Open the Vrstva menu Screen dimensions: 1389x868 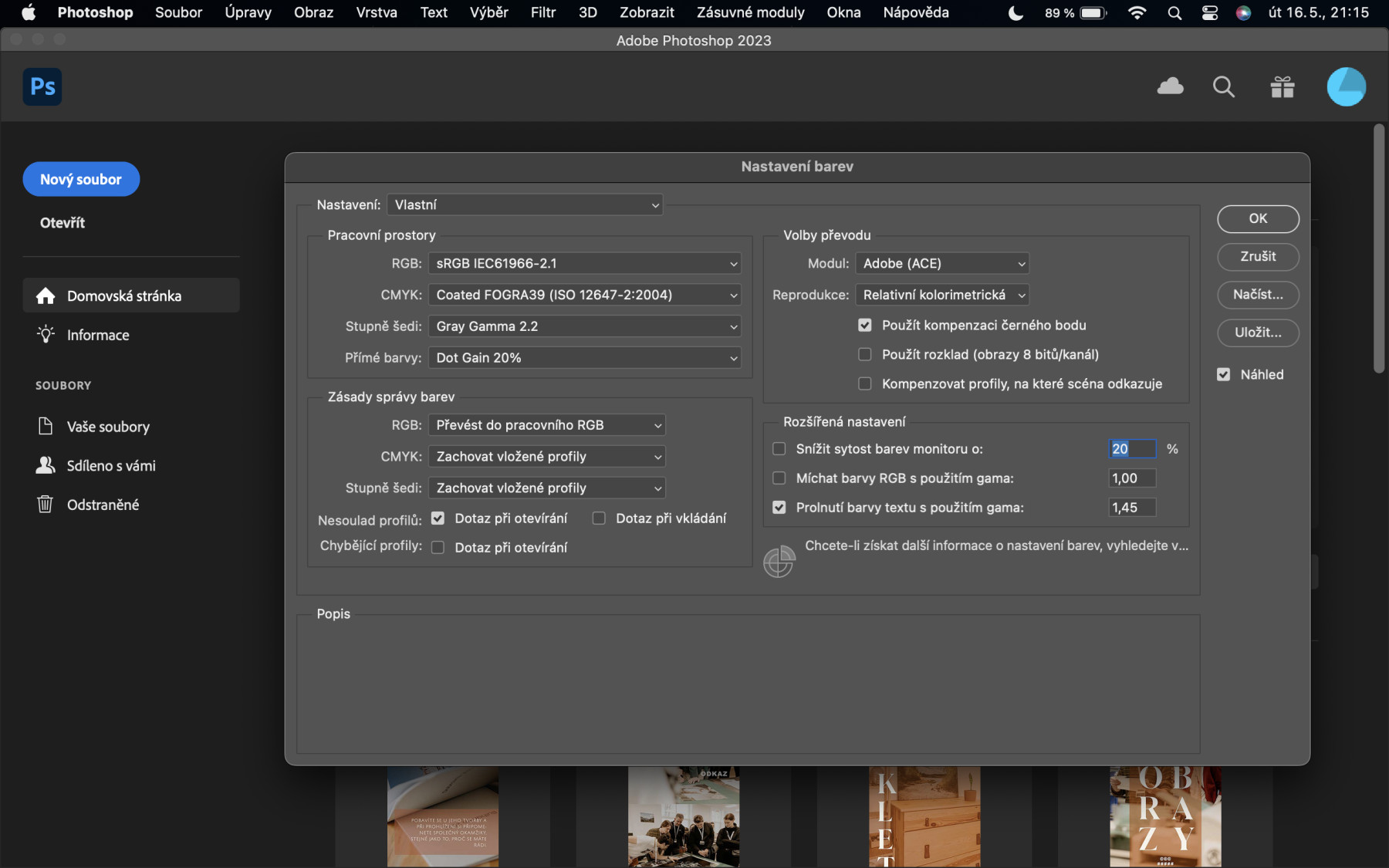pyautogui.click(x=377, y=12)
